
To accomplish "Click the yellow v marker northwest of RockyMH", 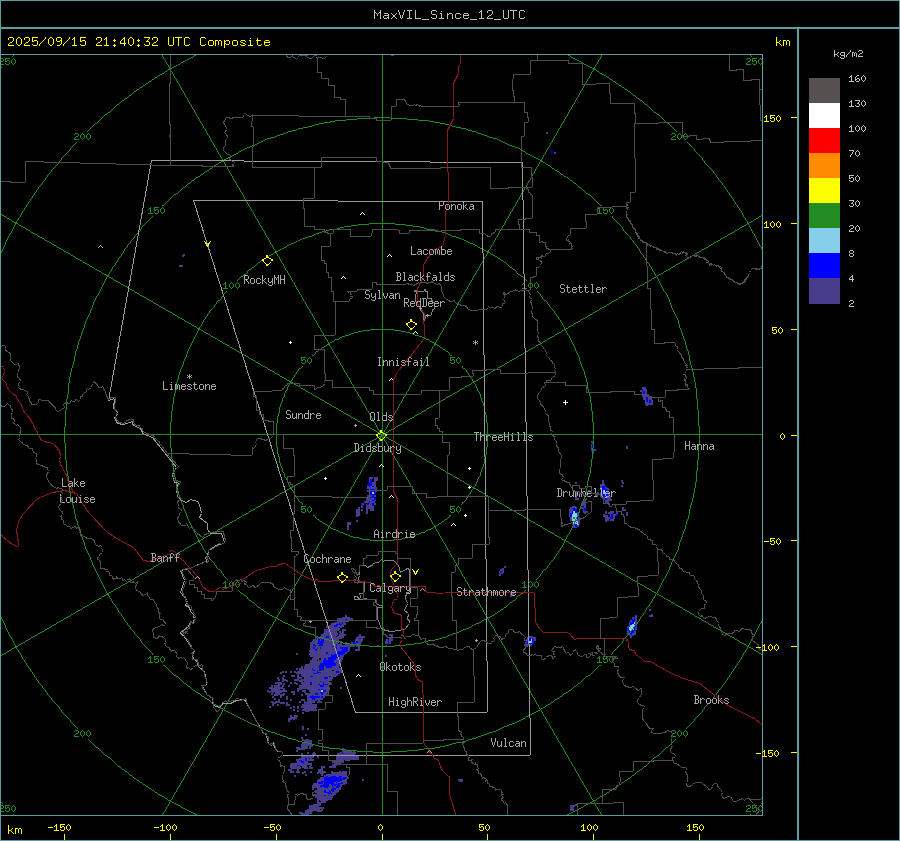I will [208, 244].
